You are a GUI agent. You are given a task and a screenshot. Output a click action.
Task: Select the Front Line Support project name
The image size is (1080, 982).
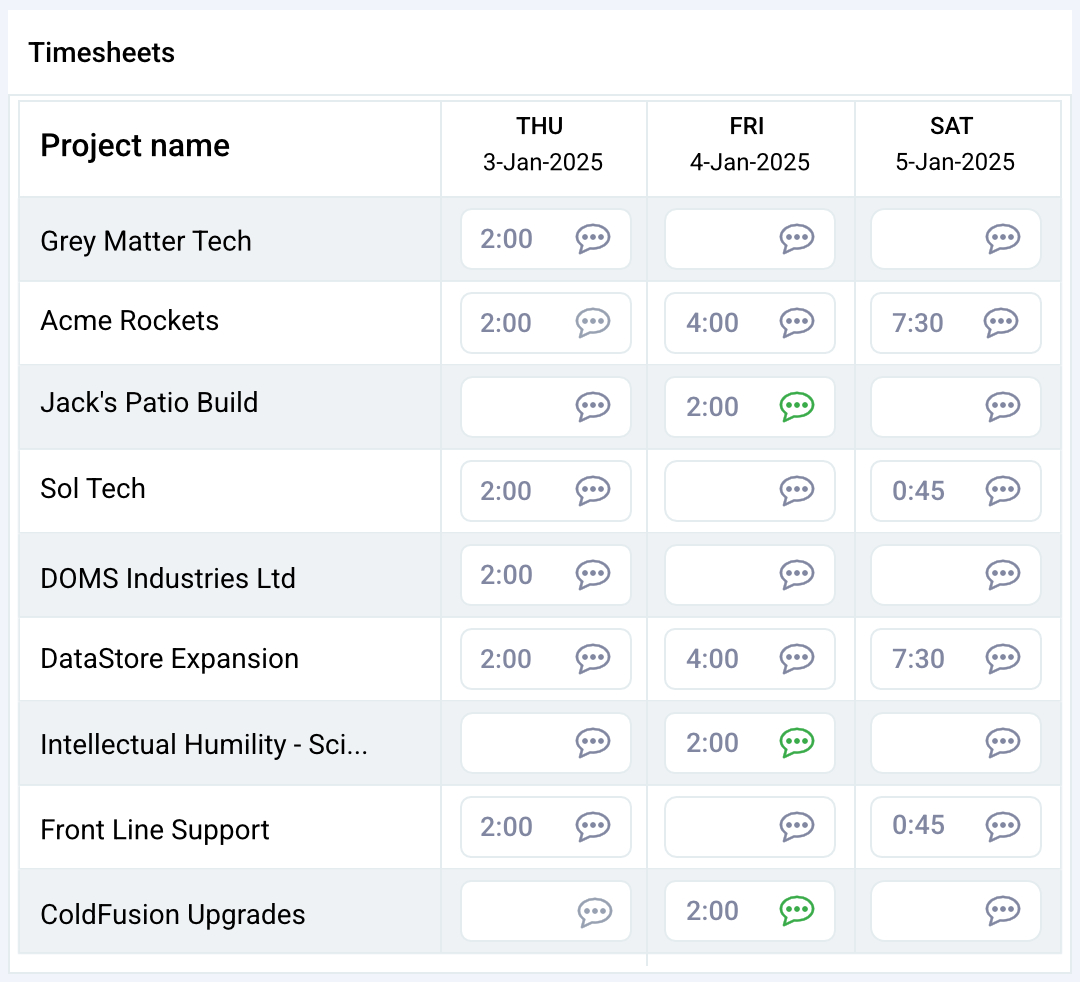point(155,830)
